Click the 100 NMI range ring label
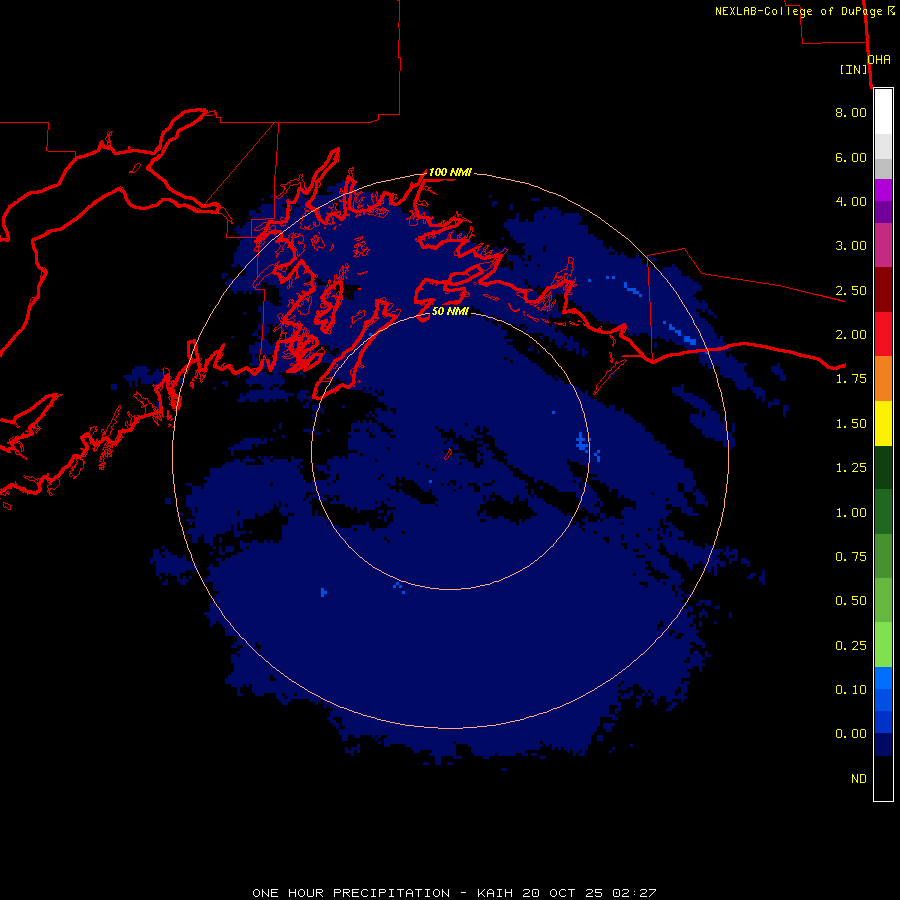 point(450,172)
